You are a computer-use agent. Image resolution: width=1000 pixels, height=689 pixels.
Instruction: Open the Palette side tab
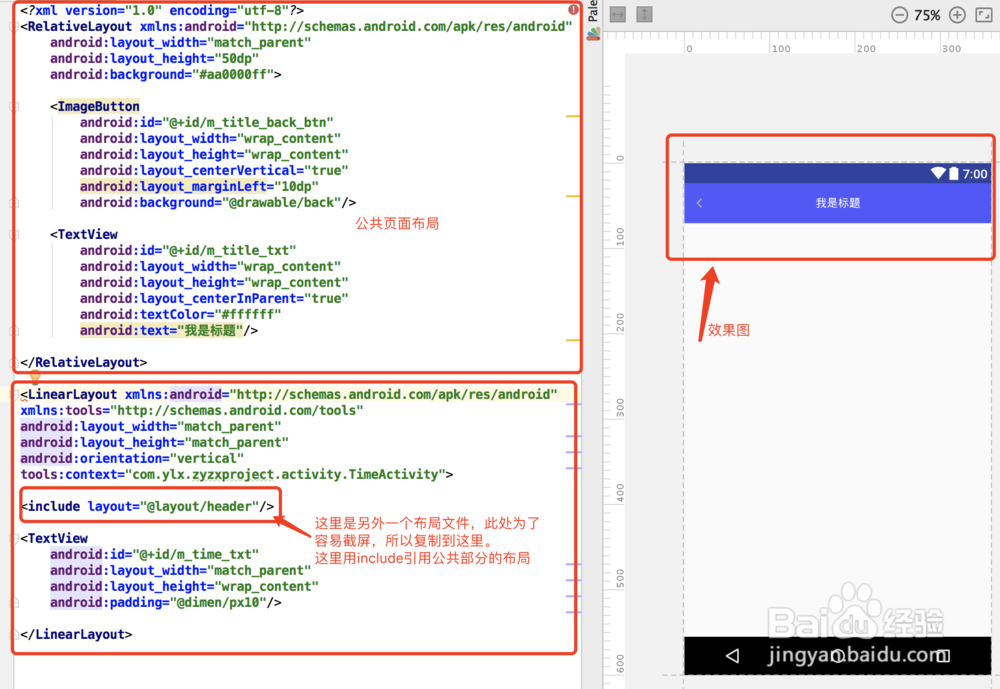click(593, 11)
